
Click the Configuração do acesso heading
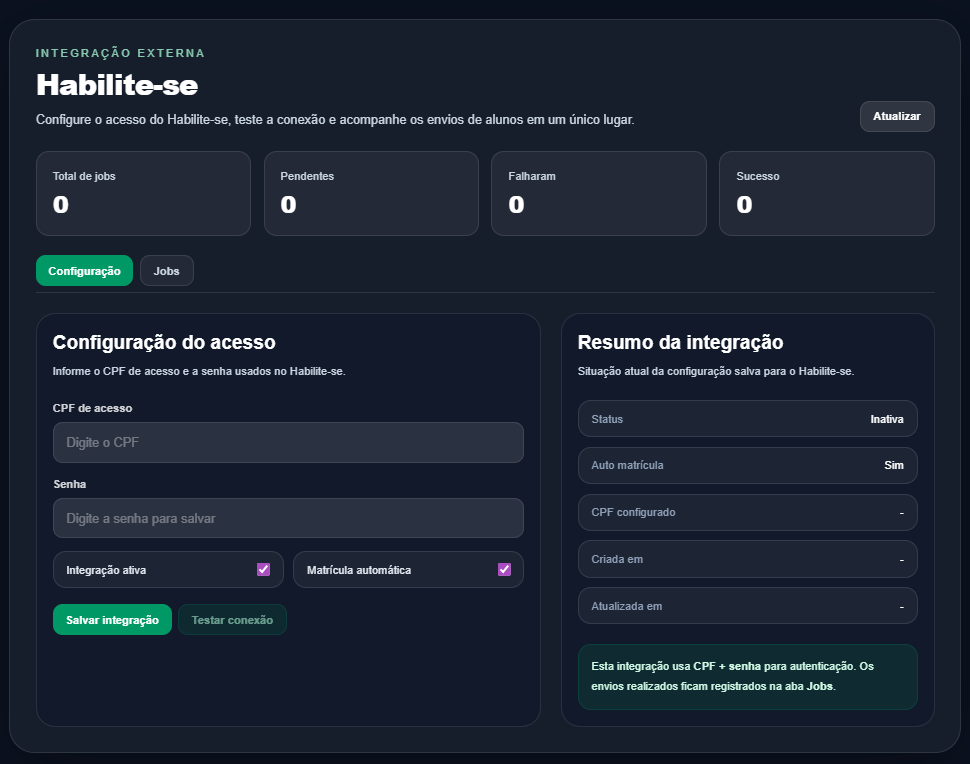pyautogui.click(x=164, y=342)
